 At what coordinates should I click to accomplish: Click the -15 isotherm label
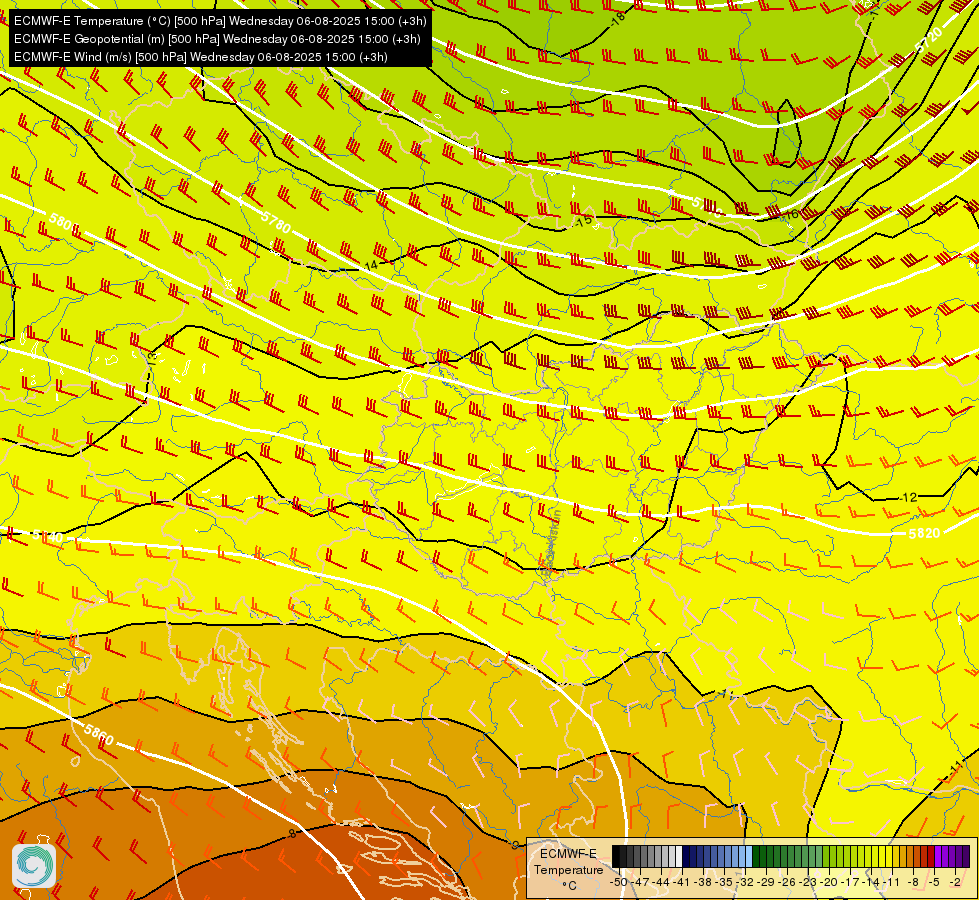click(x=584, y=221)
